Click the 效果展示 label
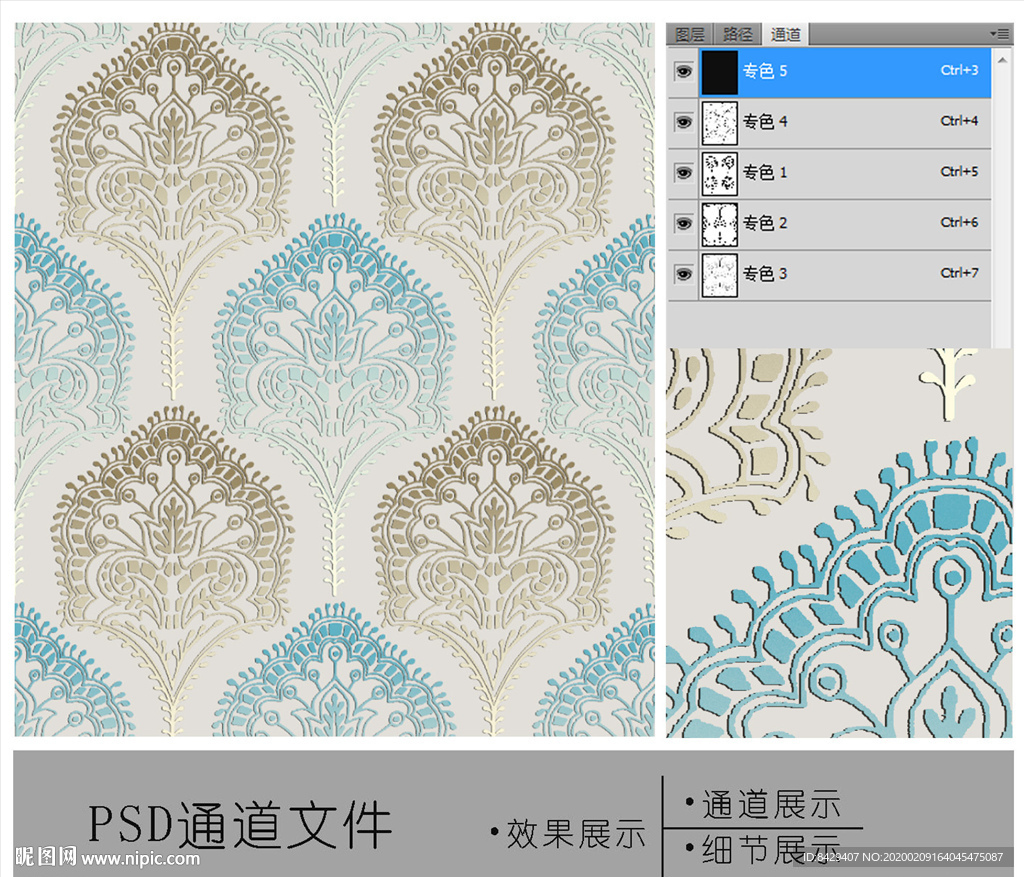 [x=576, y=834]
